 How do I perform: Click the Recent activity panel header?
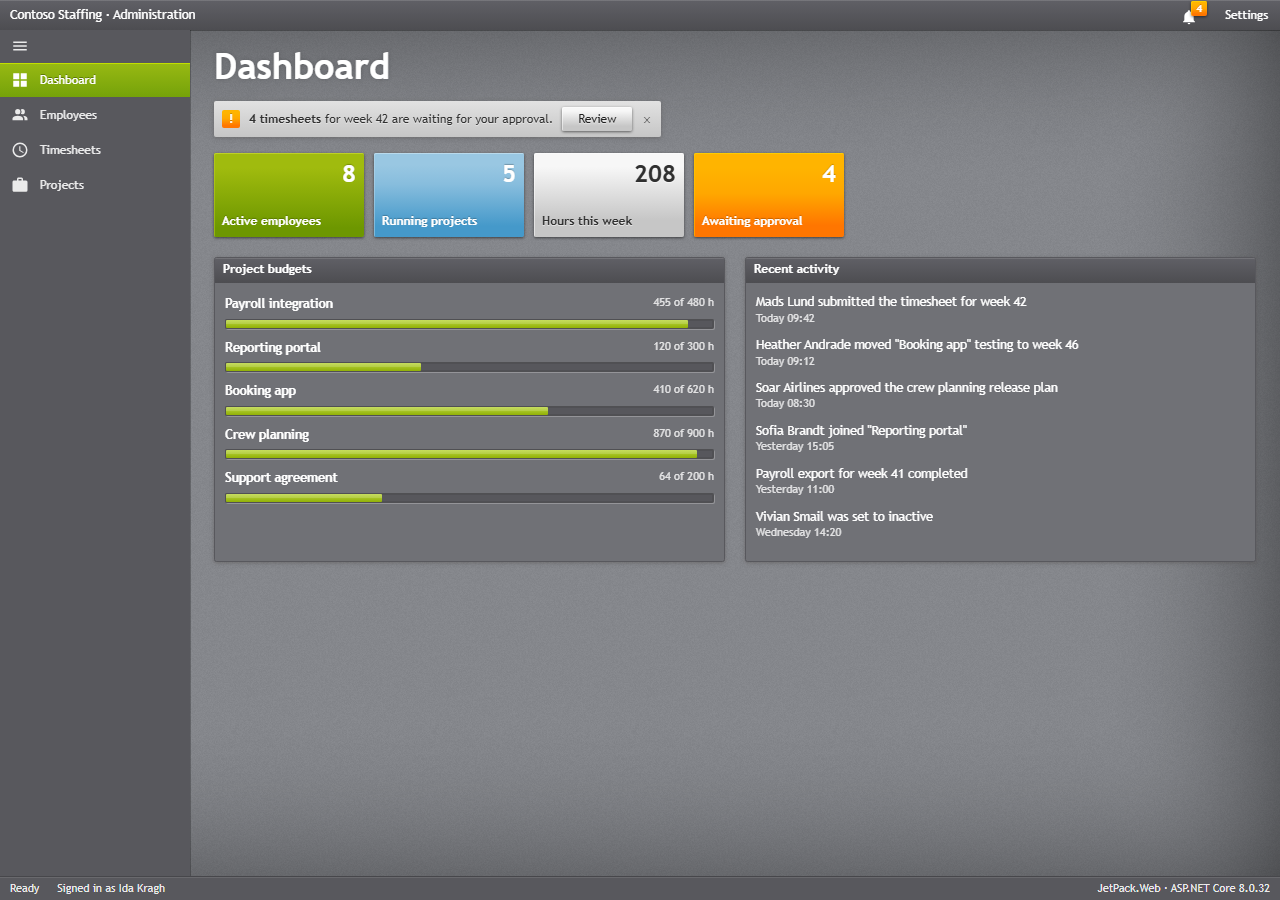coord(1000,269)
